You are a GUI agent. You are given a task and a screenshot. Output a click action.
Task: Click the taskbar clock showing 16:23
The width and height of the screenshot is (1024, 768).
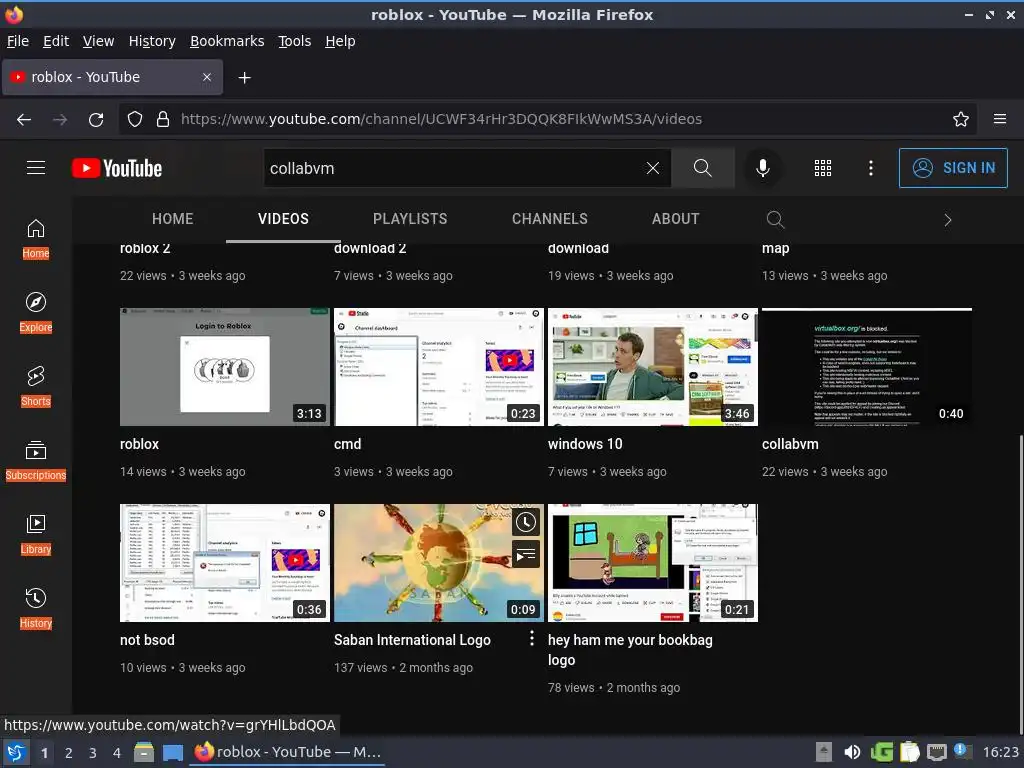point(1000,752)
